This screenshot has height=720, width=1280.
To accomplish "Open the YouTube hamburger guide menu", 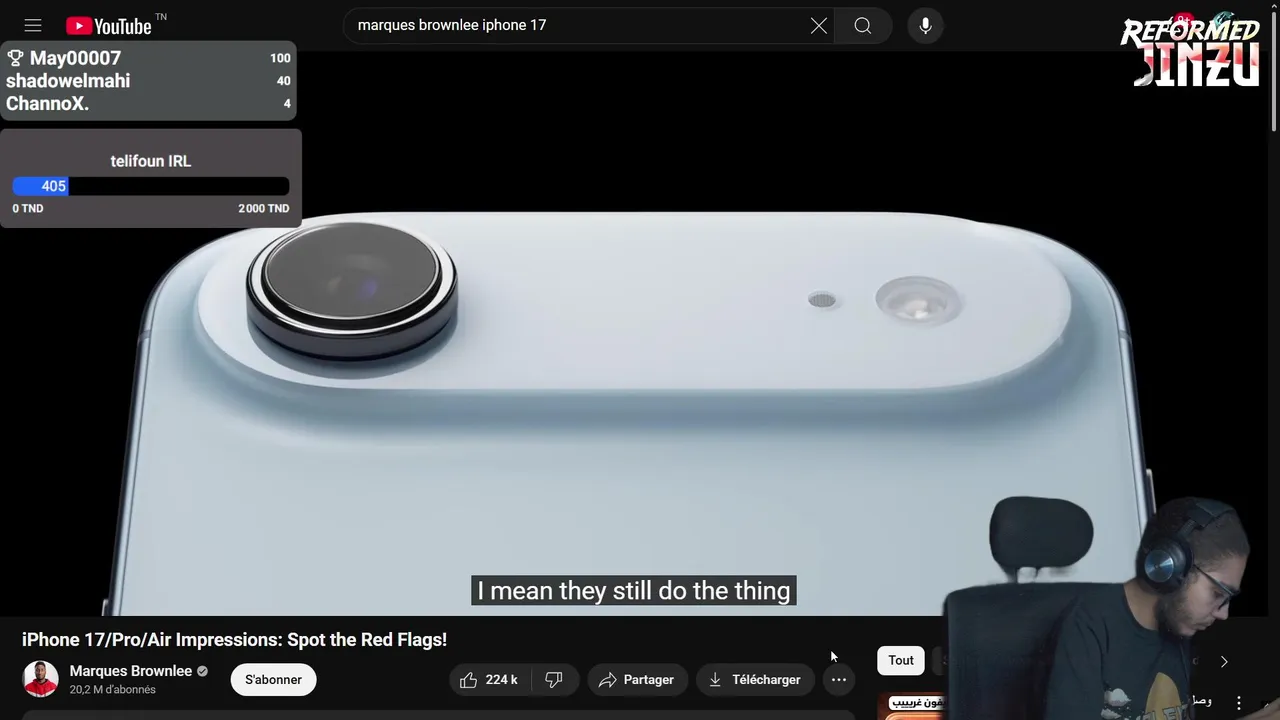I will pos(33,26).
